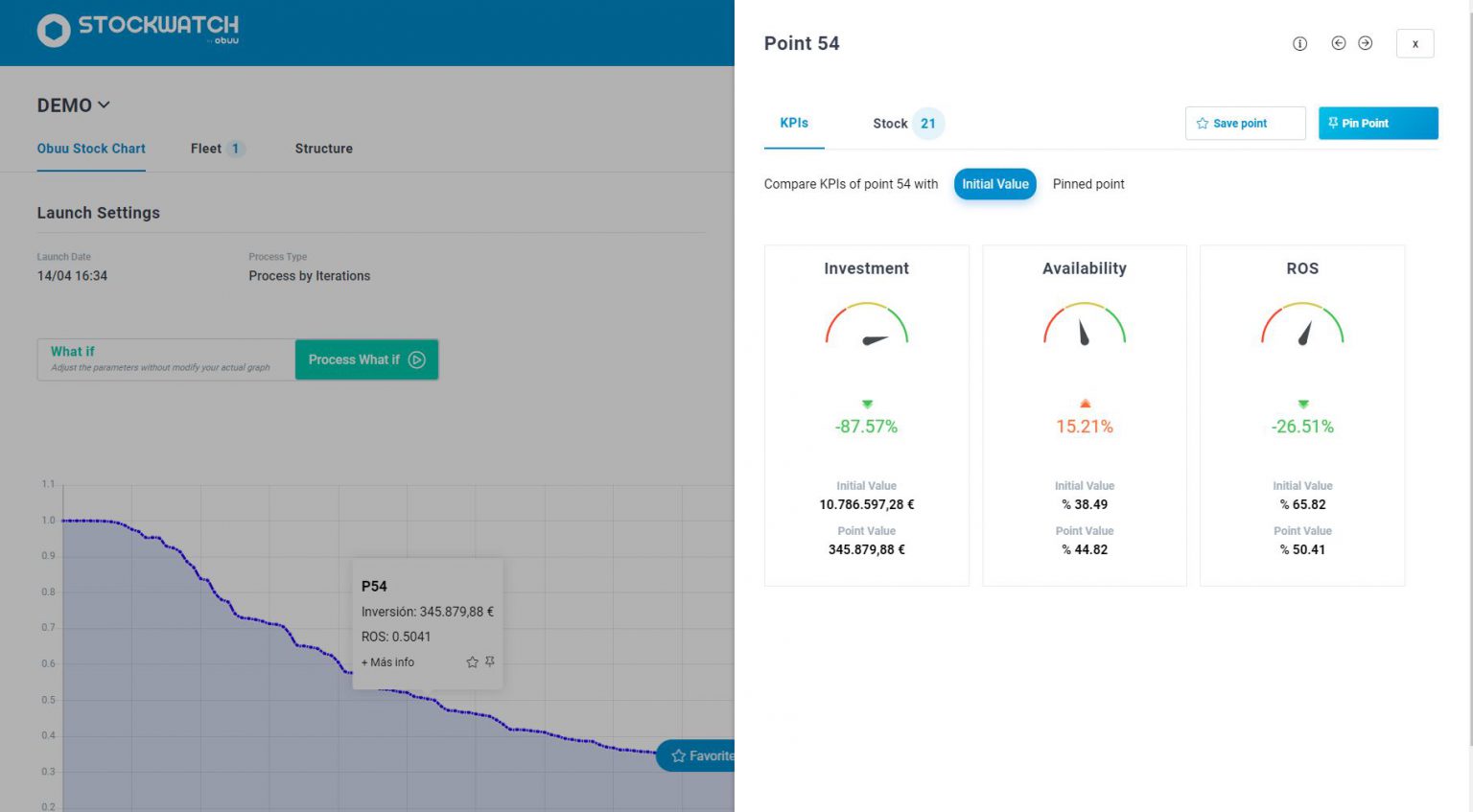Screen dimensions: 1473x812
Task: Close the Point 54 panel
Action: (1415, 43)
